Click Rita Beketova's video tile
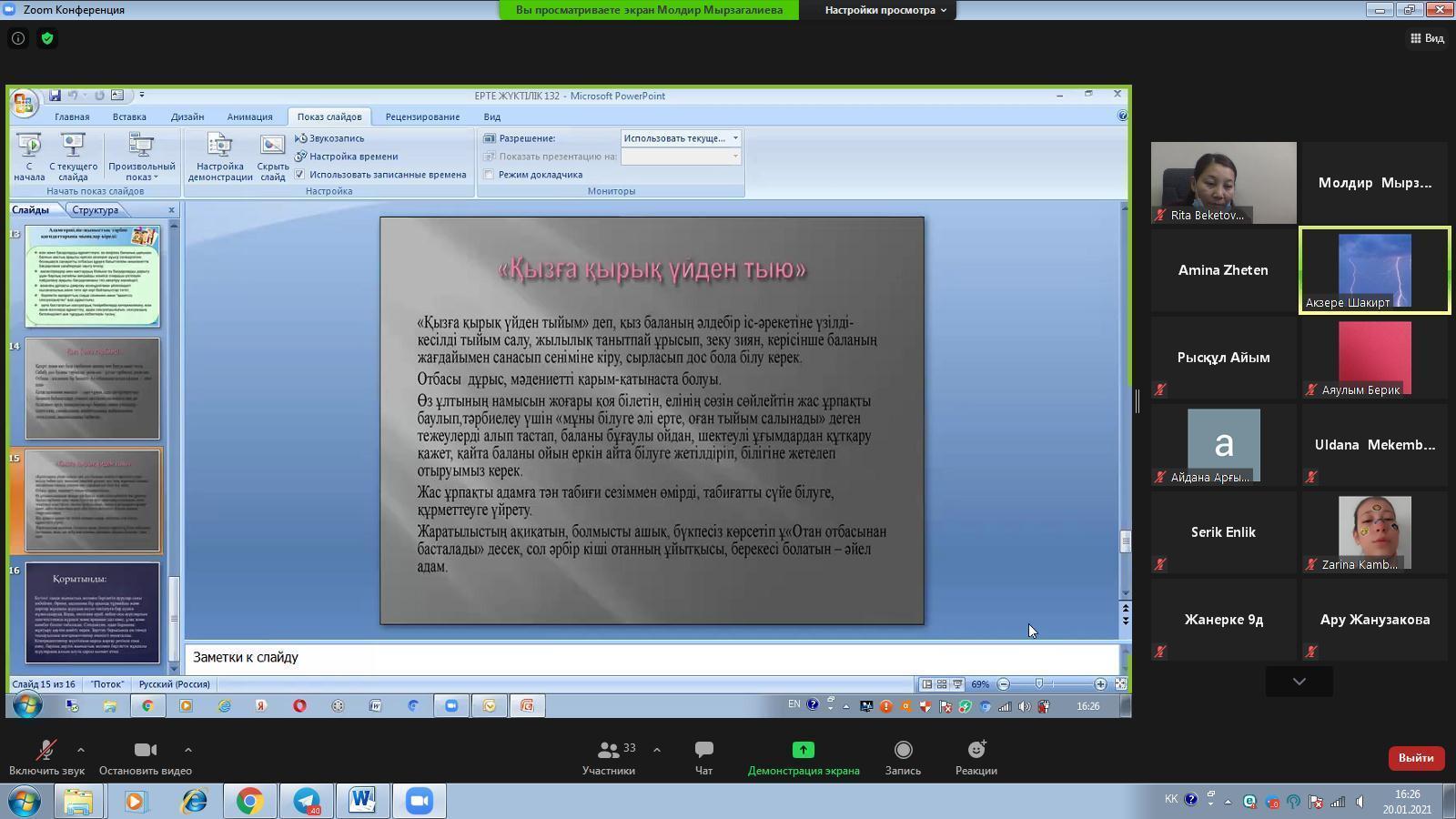 pyautogui.click(x=1223, y=183)
